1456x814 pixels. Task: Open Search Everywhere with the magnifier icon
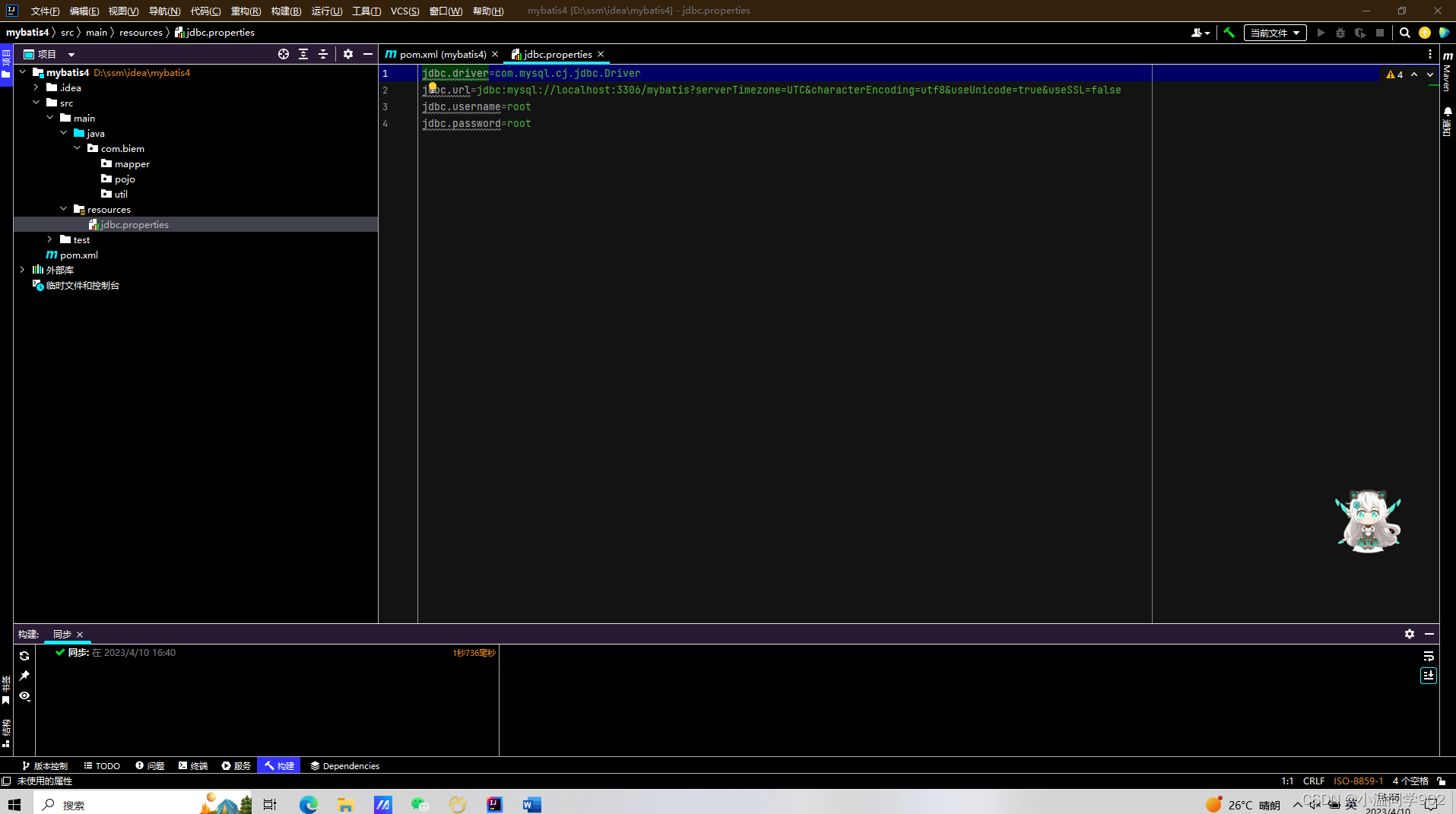tap(1404, 33)
